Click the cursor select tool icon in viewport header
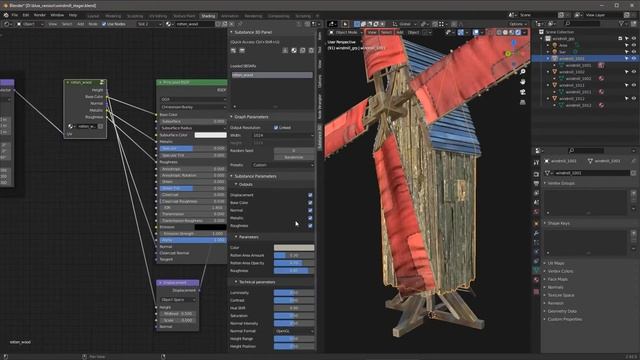The width and height of the screenshot is (640, 360). [345, 24]
